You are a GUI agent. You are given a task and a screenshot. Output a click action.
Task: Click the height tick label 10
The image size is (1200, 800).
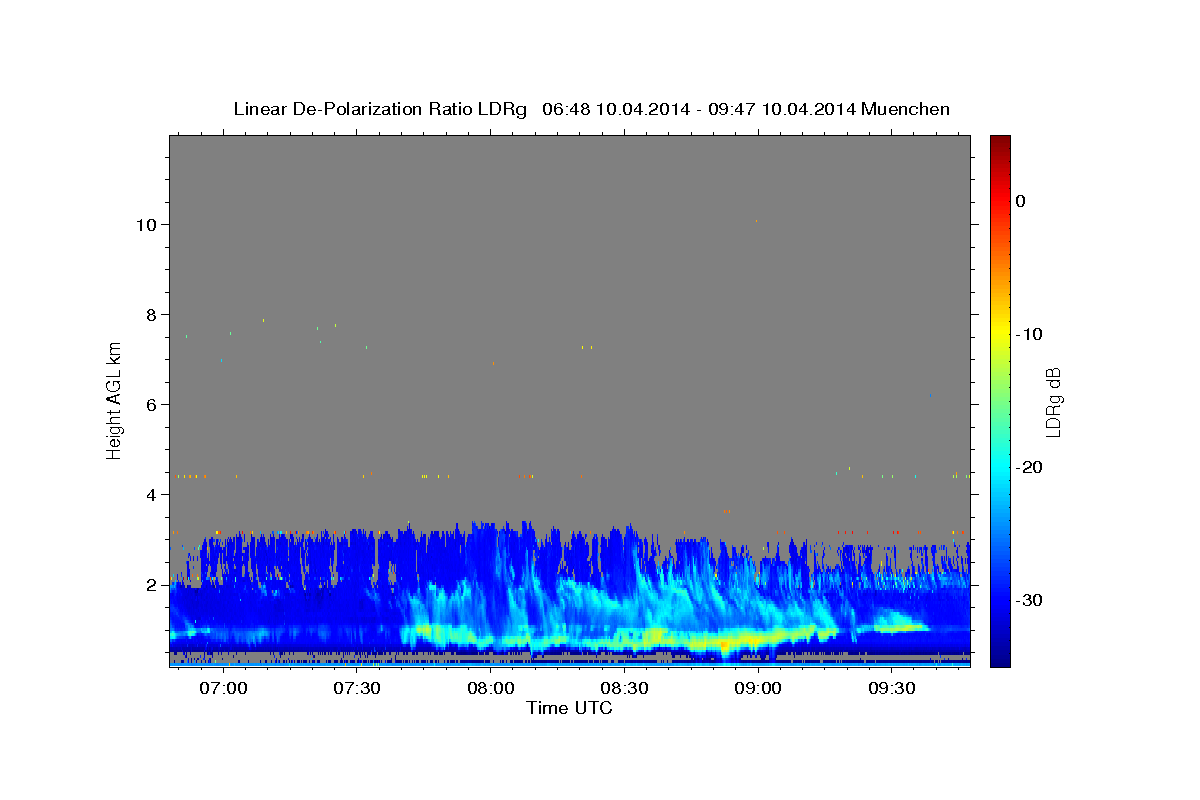click(149, 224)
